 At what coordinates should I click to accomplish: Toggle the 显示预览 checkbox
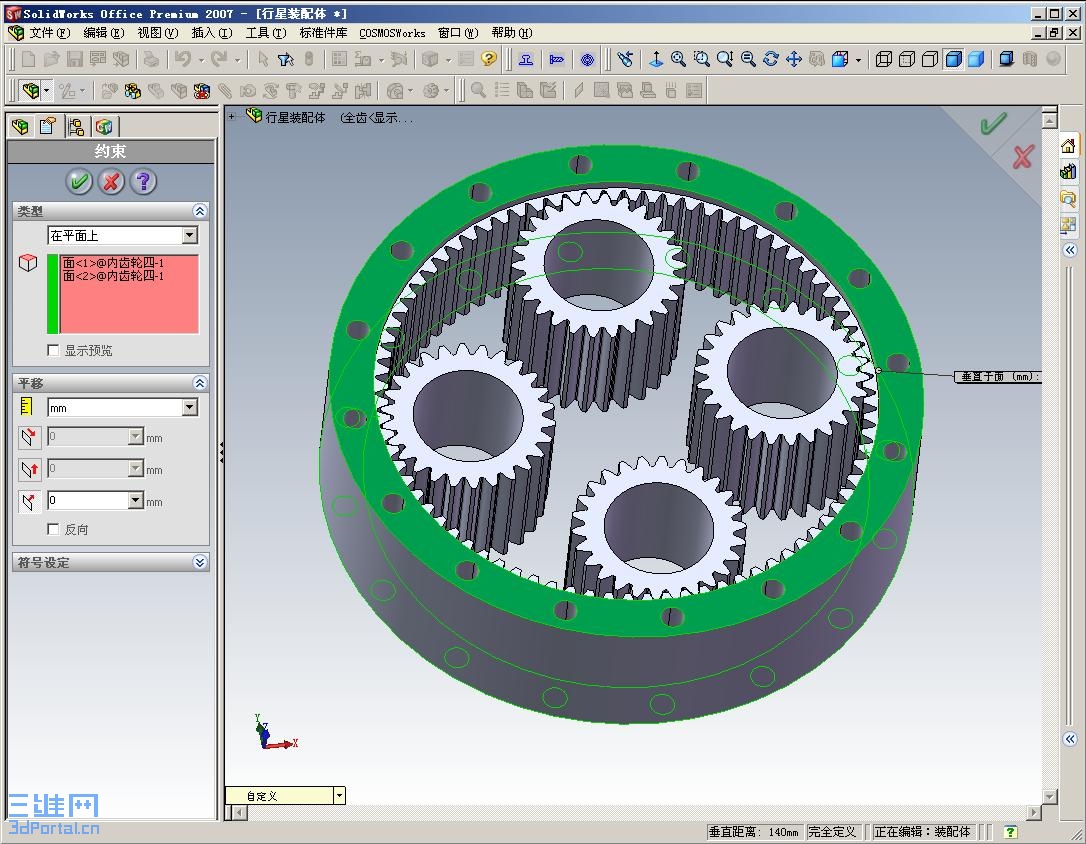53,350
